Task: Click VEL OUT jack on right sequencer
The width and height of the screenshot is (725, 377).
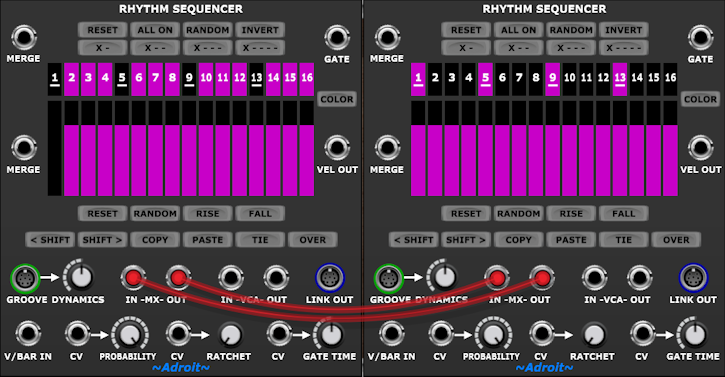Action: click(x=700, y=148)
